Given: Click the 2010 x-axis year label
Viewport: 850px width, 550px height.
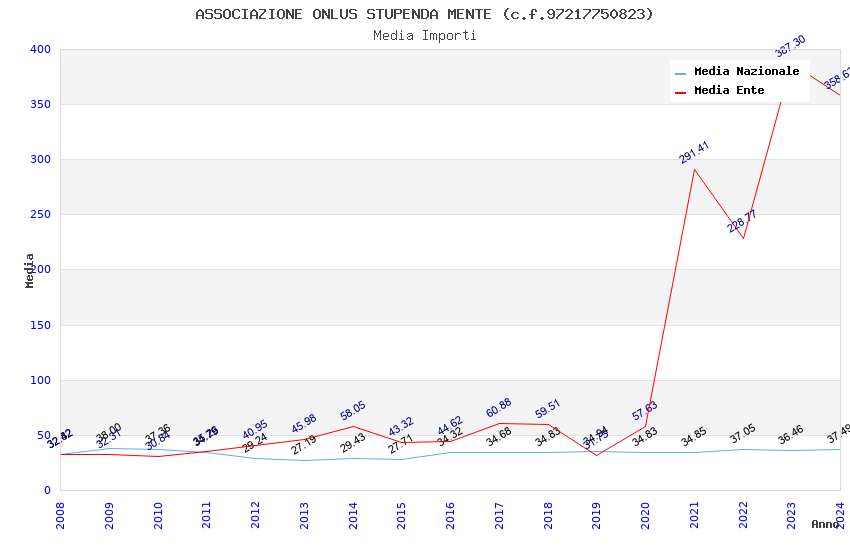Looking at the screenshot, I should point(158,515).
